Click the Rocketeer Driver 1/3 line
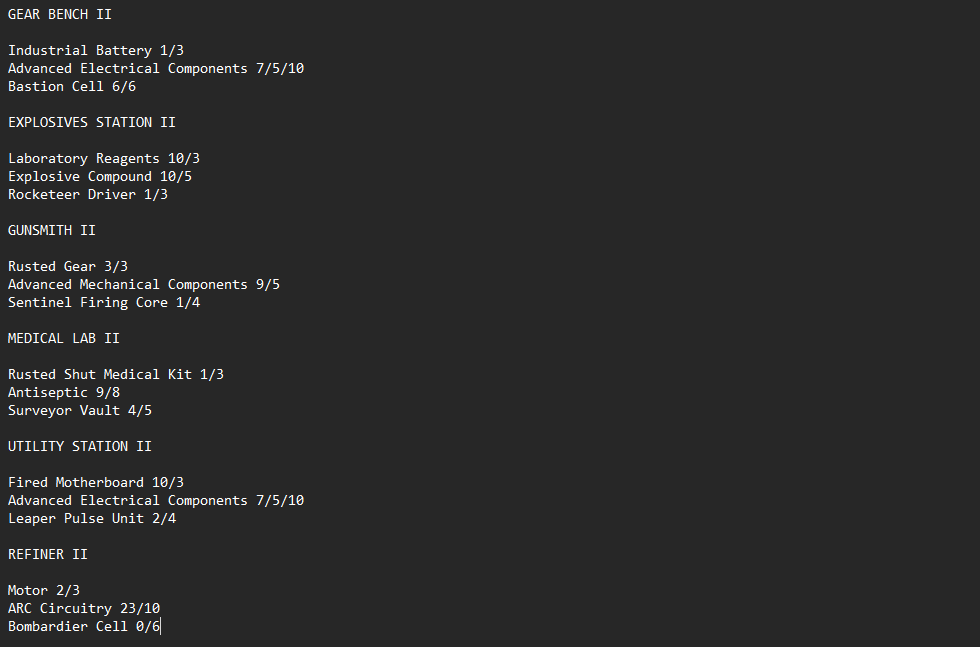This screenshot has height=647, width=980. [88, 194]
